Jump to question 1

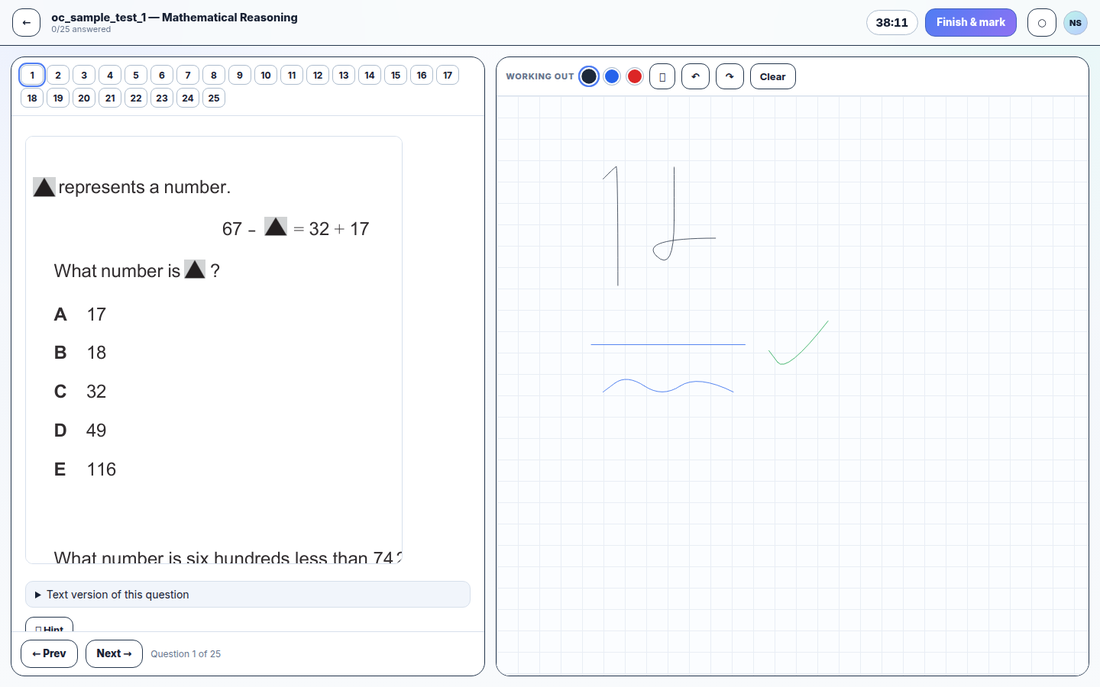coord(32,75)
